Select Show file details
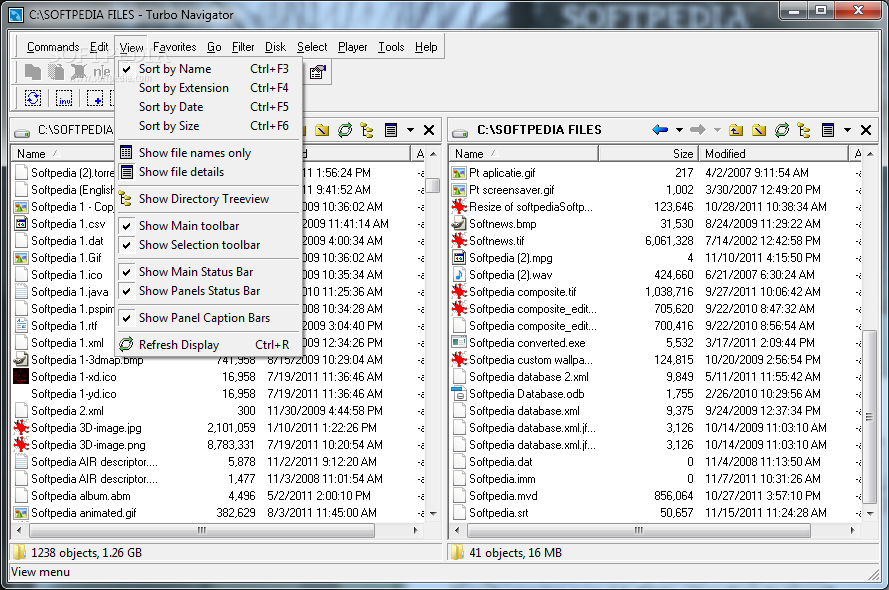Viewport: 889px width, 590px height. pos(209,172)
